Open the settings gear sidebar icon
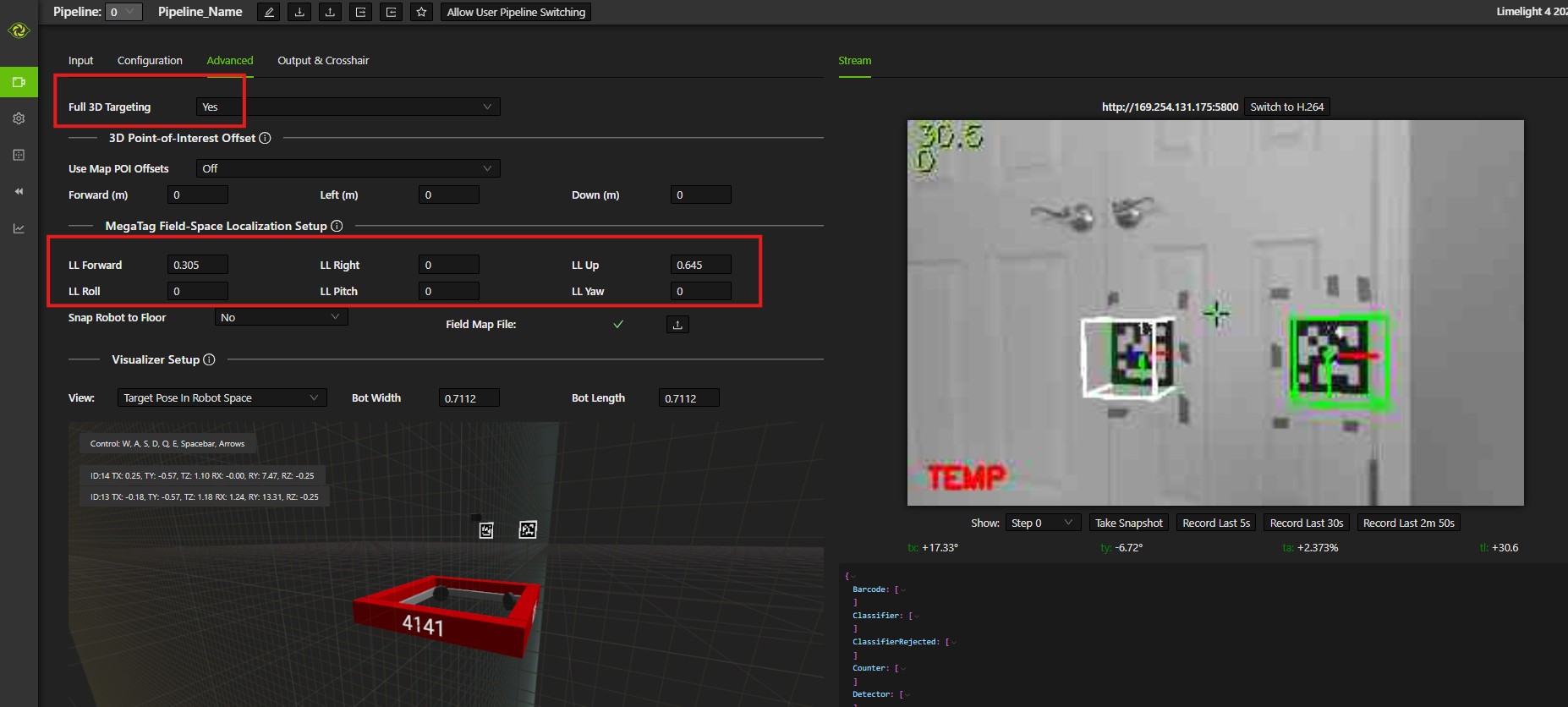The image size is (1568, 707). [19, 118]
